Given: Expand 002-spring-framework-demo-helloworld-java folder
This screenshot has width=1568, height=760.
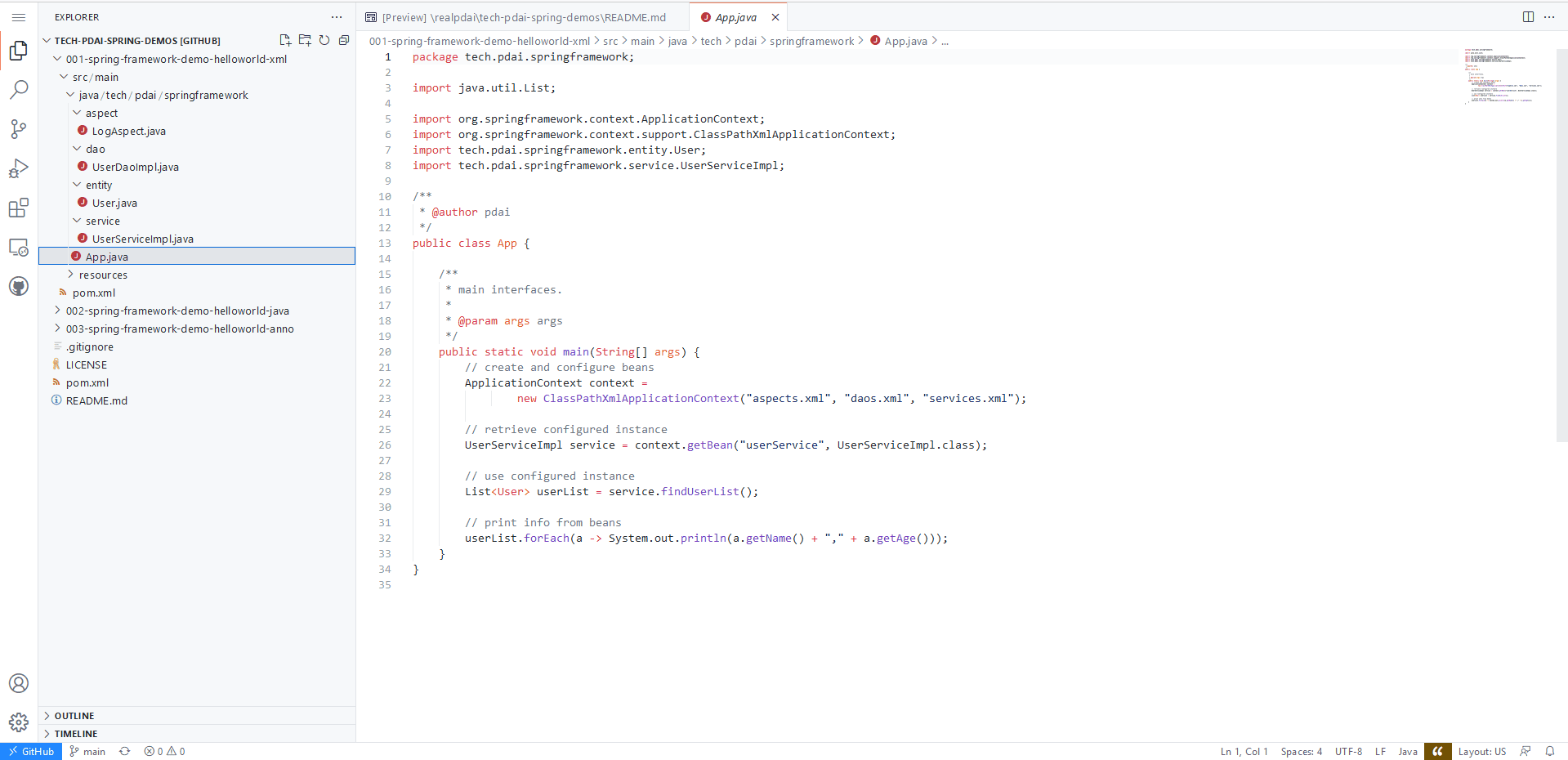Looking at the screenshot, I should (177, 311).
